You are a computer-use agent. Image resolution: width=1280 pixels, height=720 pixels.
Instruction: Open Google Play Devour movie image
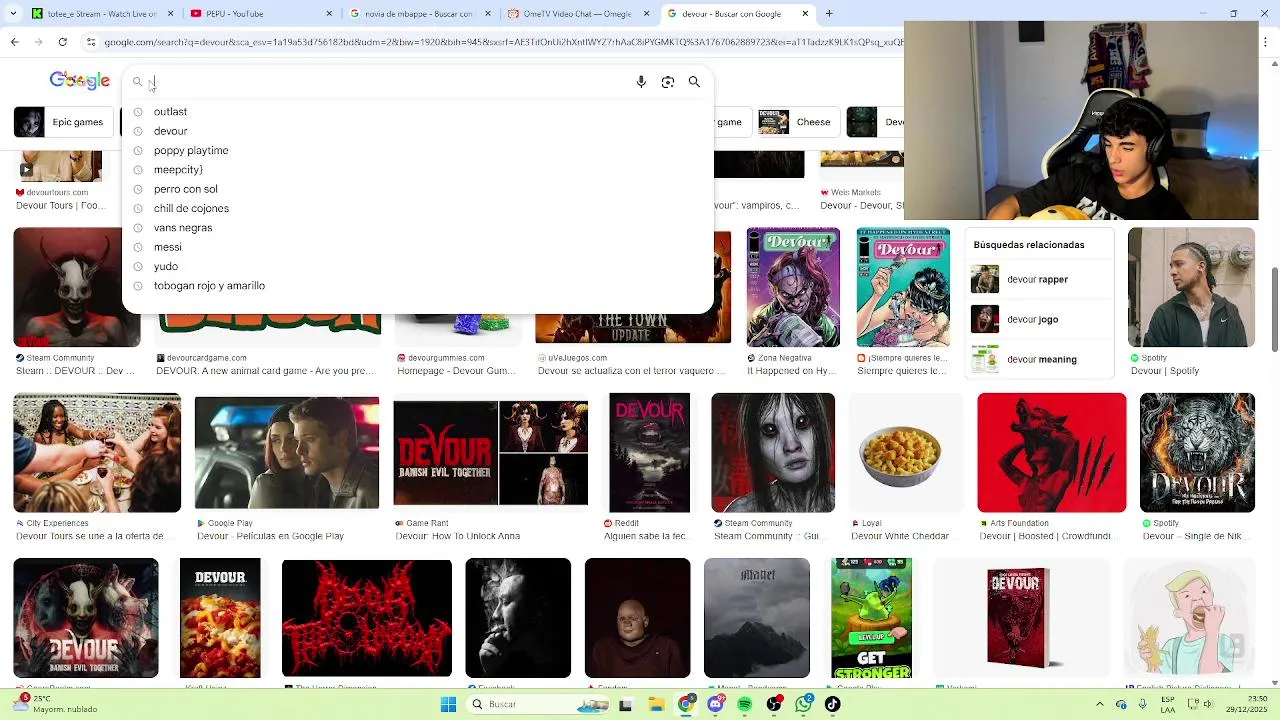pyautogui.click(x=287, y=453)
